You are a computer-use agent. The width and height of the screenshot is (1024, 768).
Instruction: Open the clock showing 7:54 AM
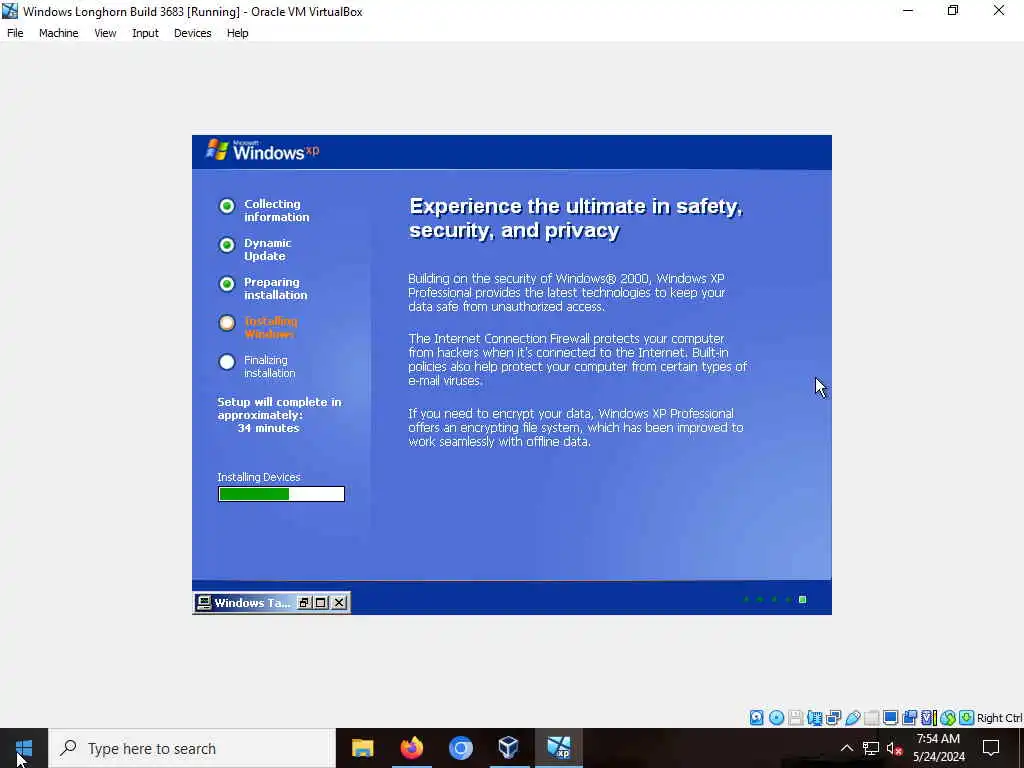coord(938,748)
